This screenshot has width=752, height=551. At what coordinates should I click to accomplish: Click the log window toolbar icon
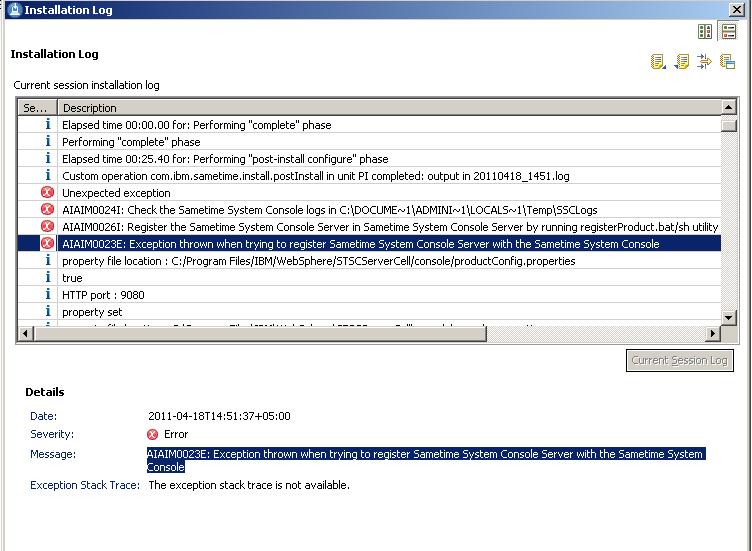727,61
